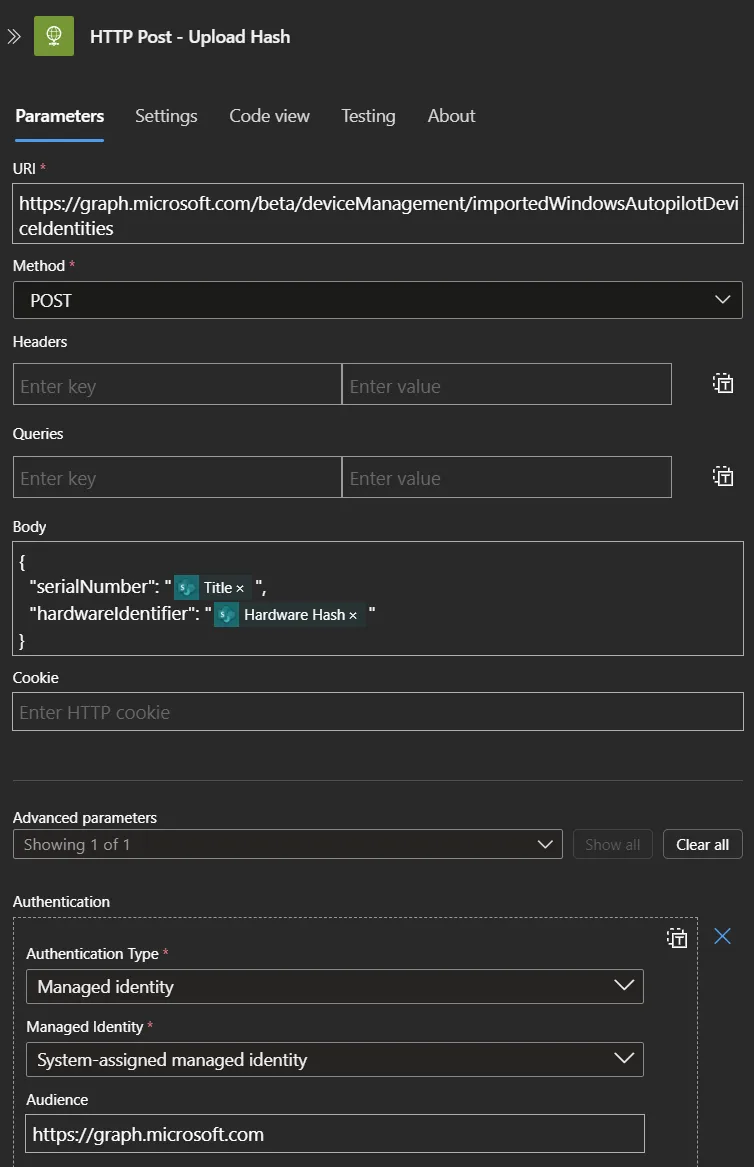
Task: Switch Headers to text mode icon
Action: [723, 383]
